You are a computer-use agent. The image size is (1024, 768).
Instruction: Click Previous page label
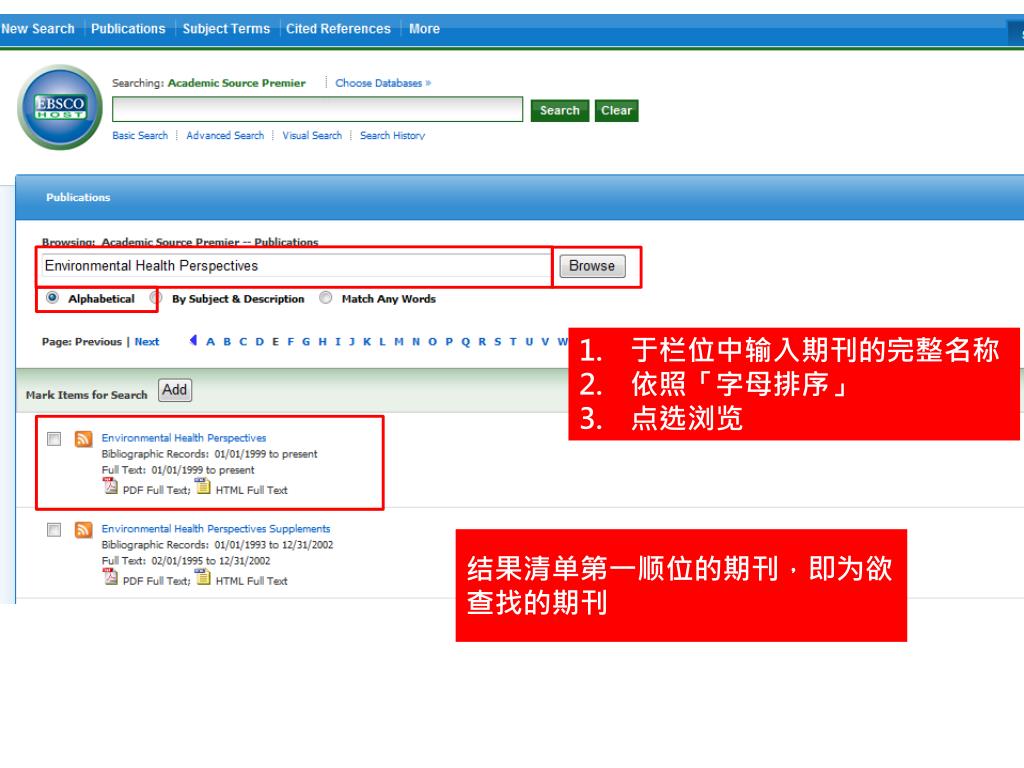point(99,342)
